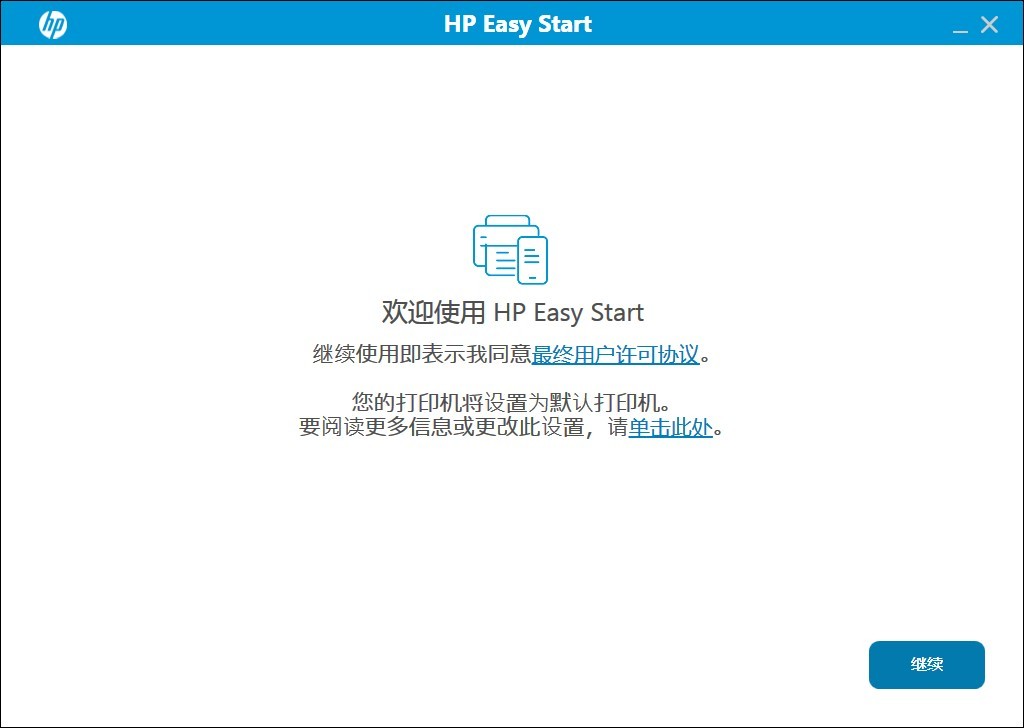Select the HP circular brand emblem
Image resolution: width=1024 pixels, height=728 pixels.
tap(50, 23)
